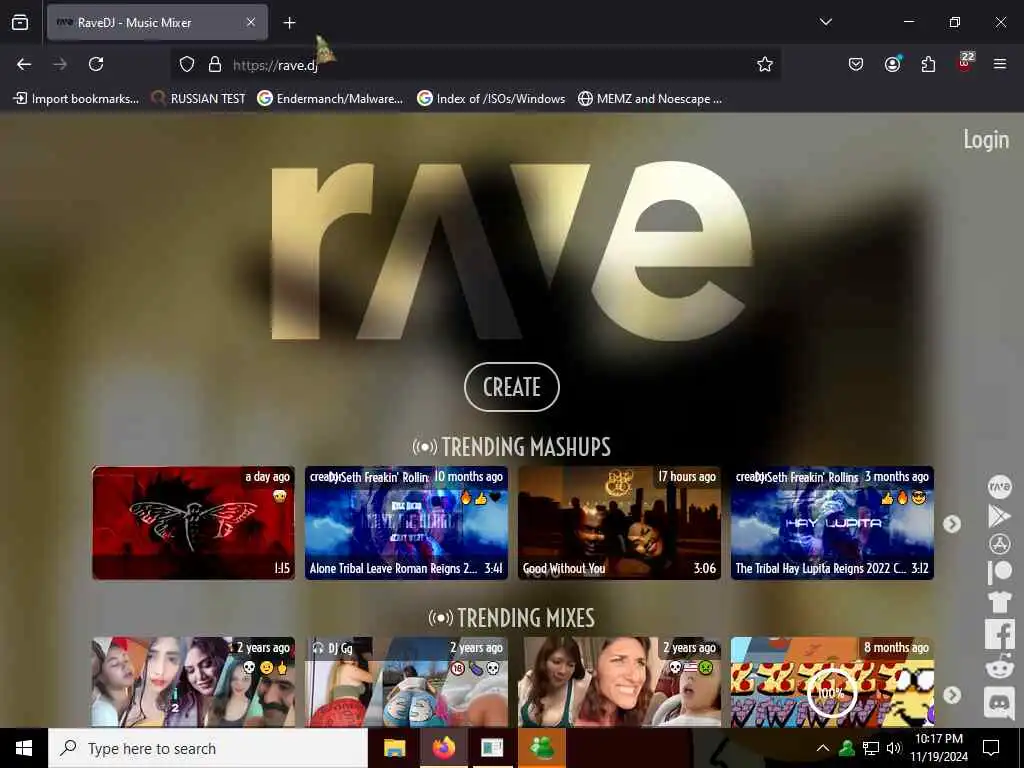
Task: Open the green people app in taskbar
Action: pos(542,748)
